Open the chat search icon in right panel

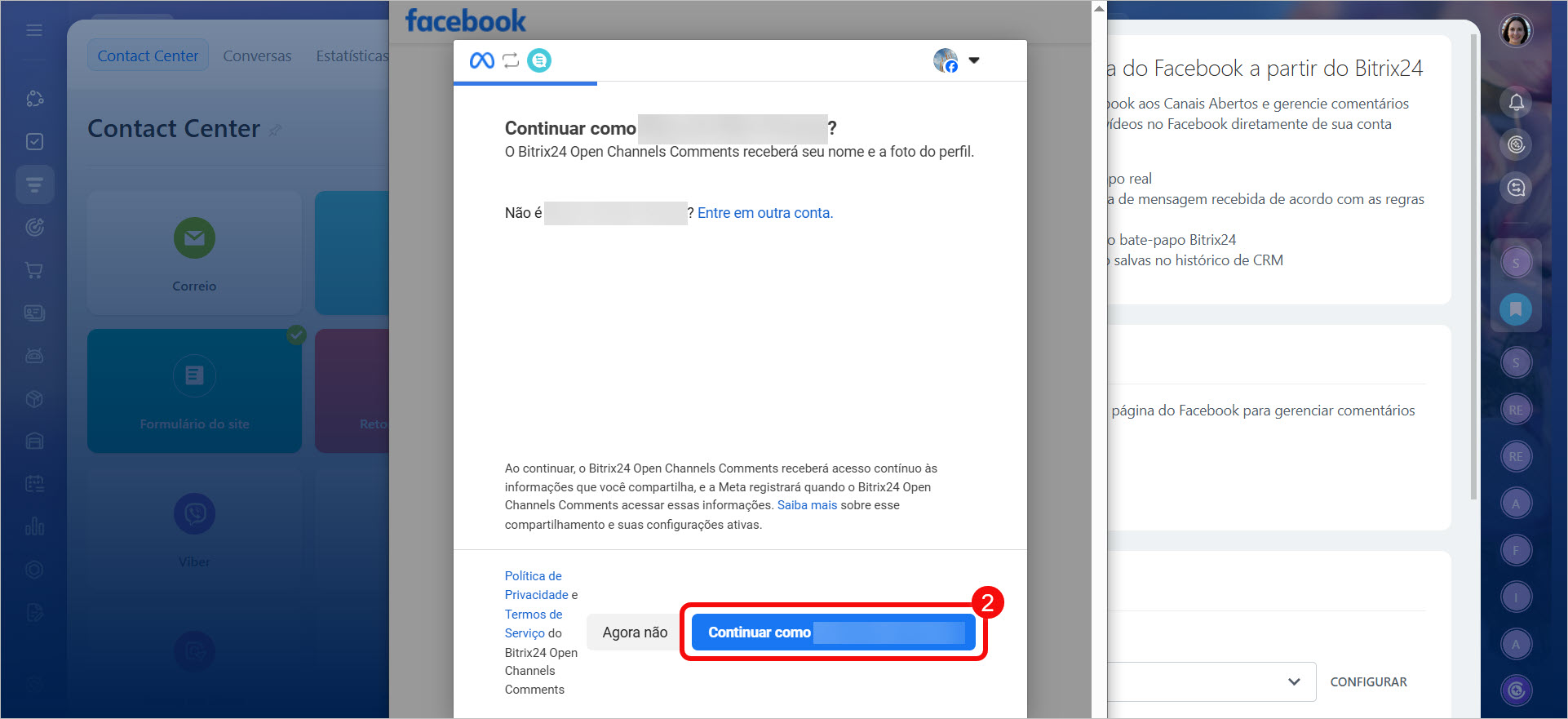1516,189
